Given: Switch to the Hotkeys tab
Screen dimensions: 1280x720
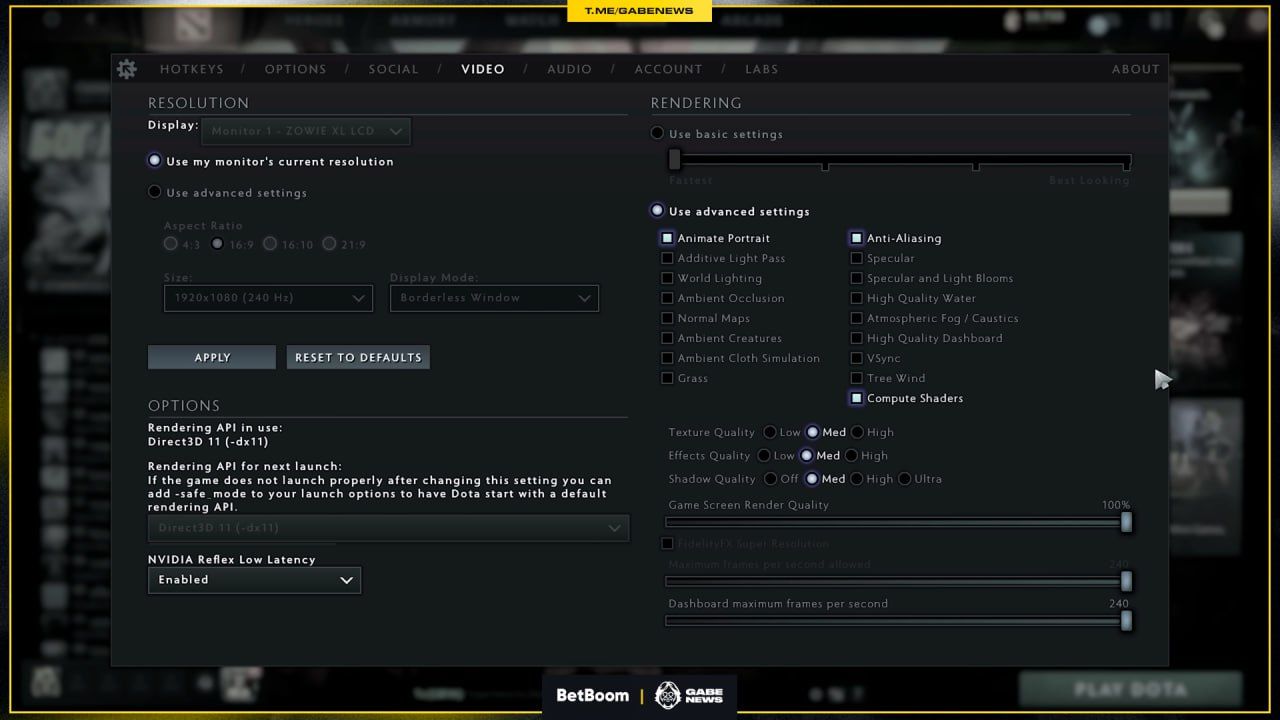Looking at the screenshot, I should pos(192,69).
